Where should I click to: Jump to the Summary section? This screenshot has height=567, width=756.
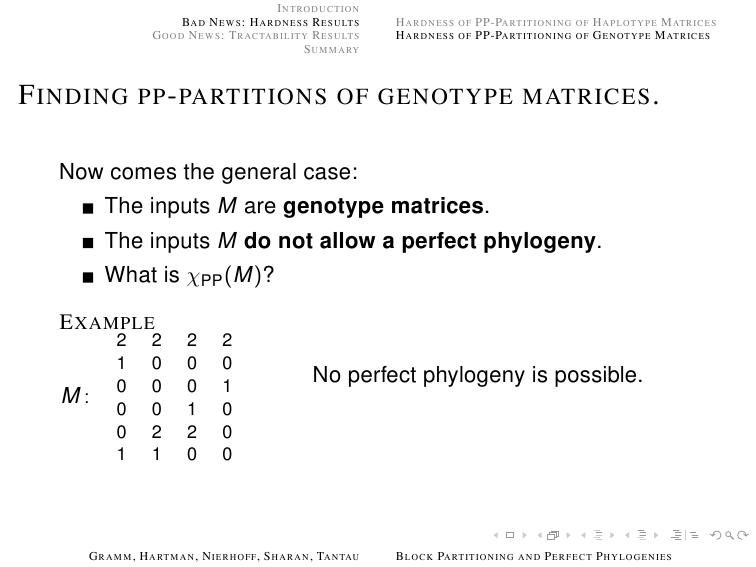331,49
